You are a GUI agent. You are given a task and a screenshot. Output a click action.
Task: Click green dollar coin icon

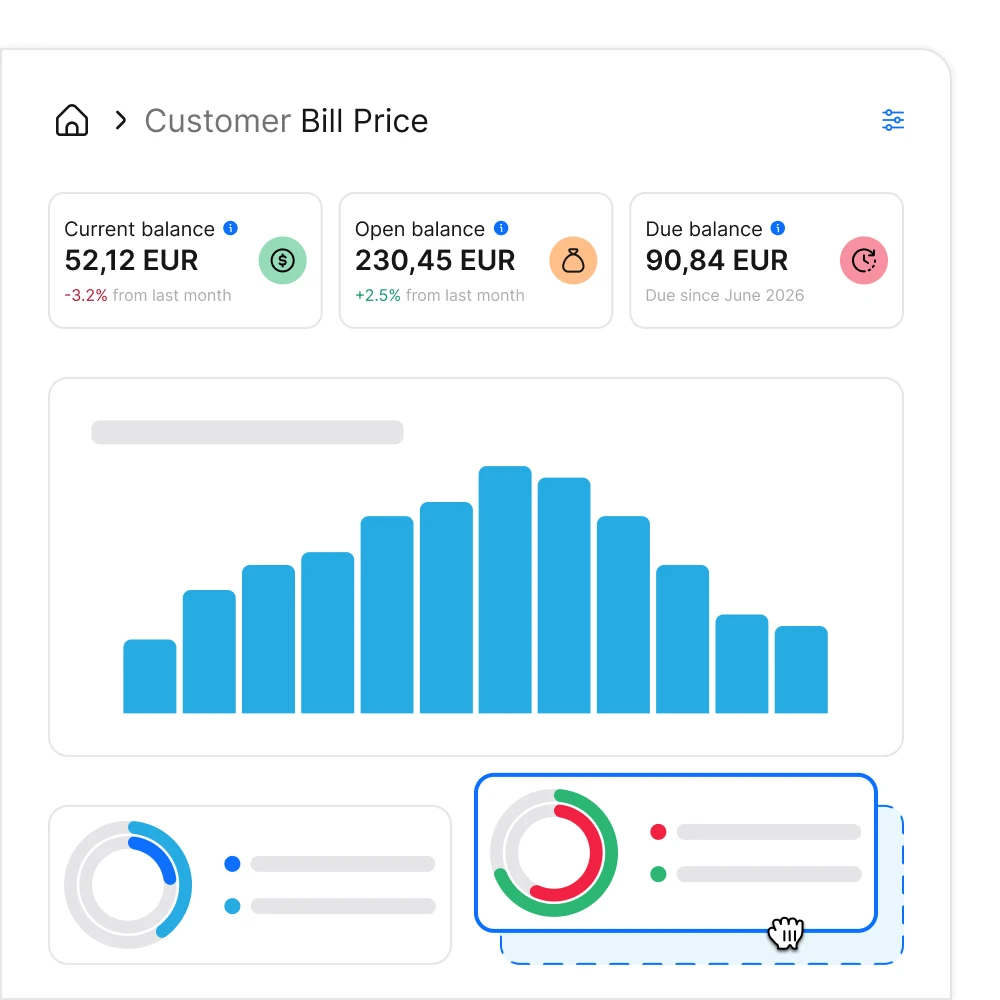point(283,260)
